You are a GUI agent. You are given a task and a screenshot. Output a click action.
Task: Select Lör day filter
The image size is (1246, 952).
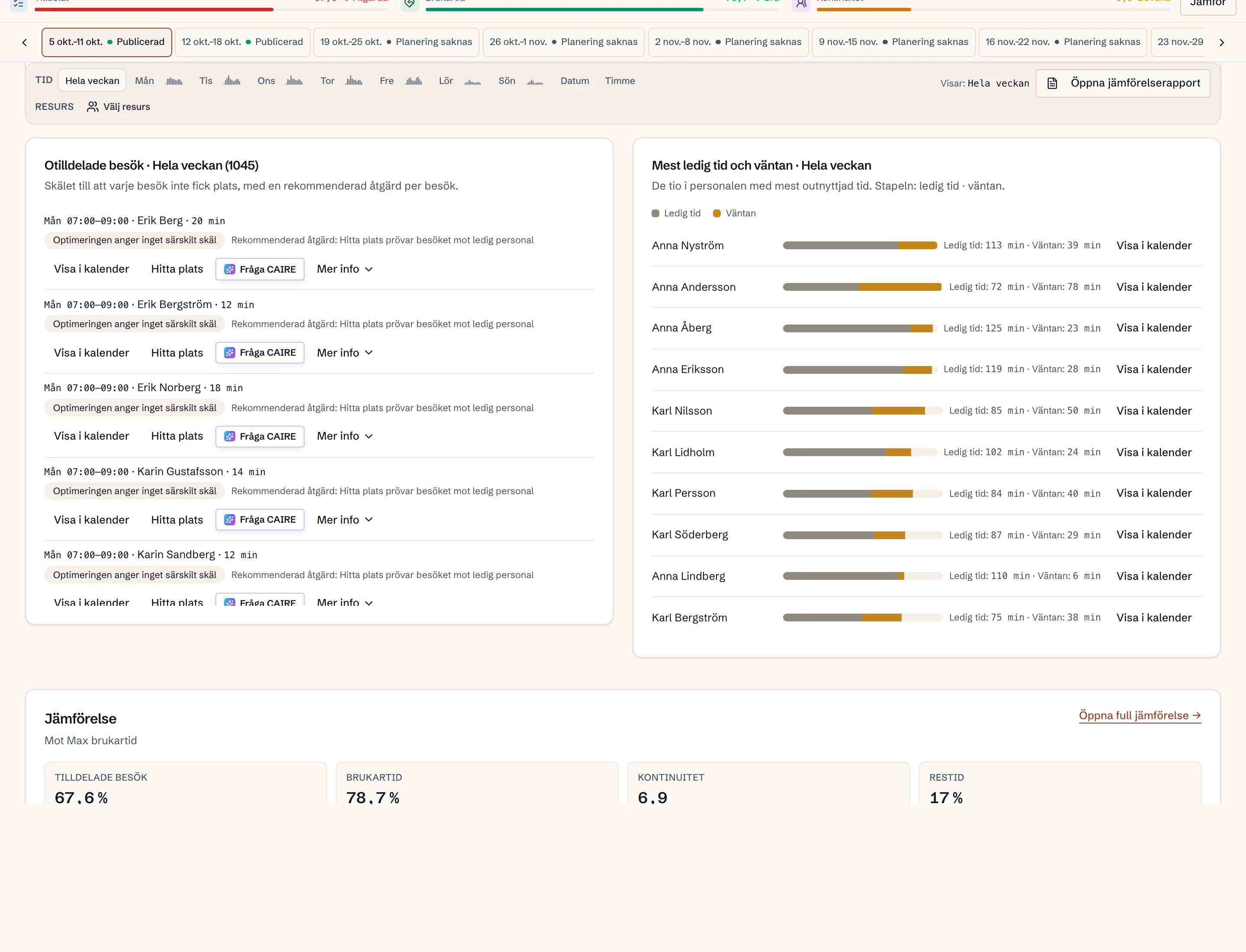click(x=459, y=80)
